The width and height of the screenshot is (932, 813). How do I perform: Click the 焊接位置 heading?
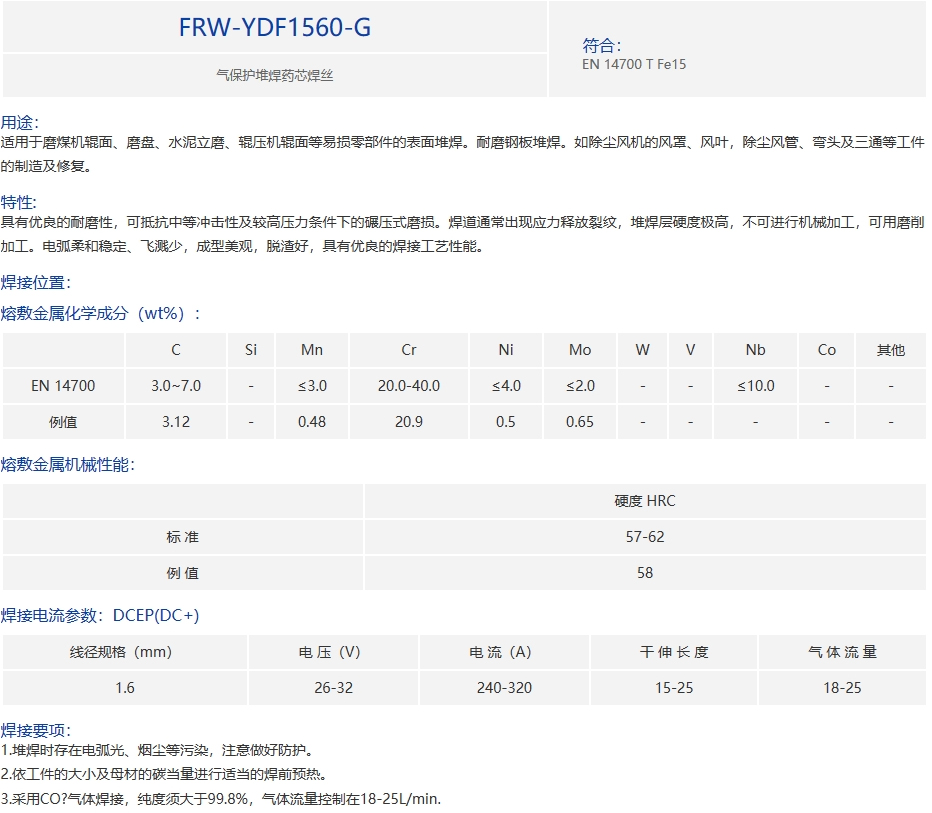point(36,283)
